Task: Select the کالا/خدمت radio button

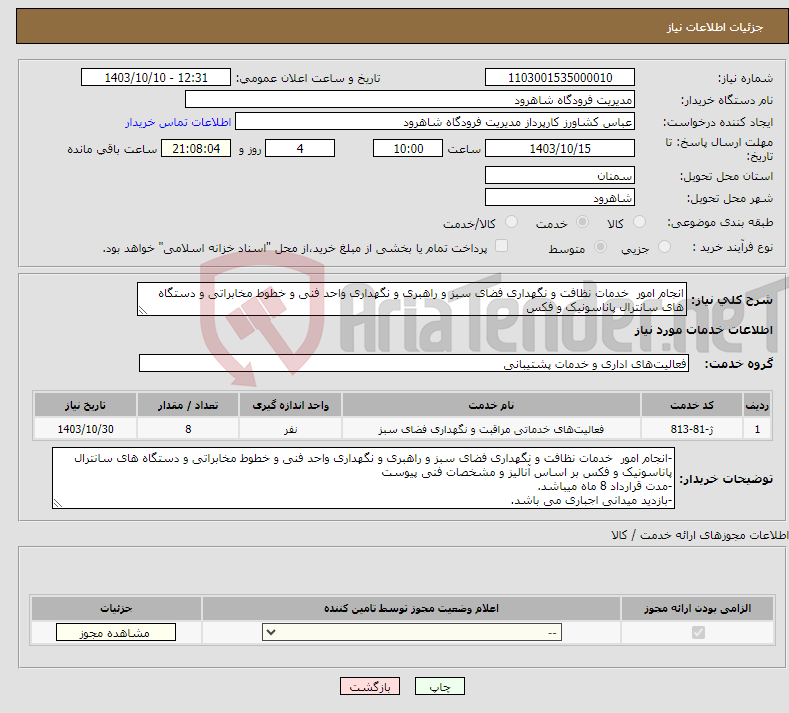Action: [x=511, y=222]
